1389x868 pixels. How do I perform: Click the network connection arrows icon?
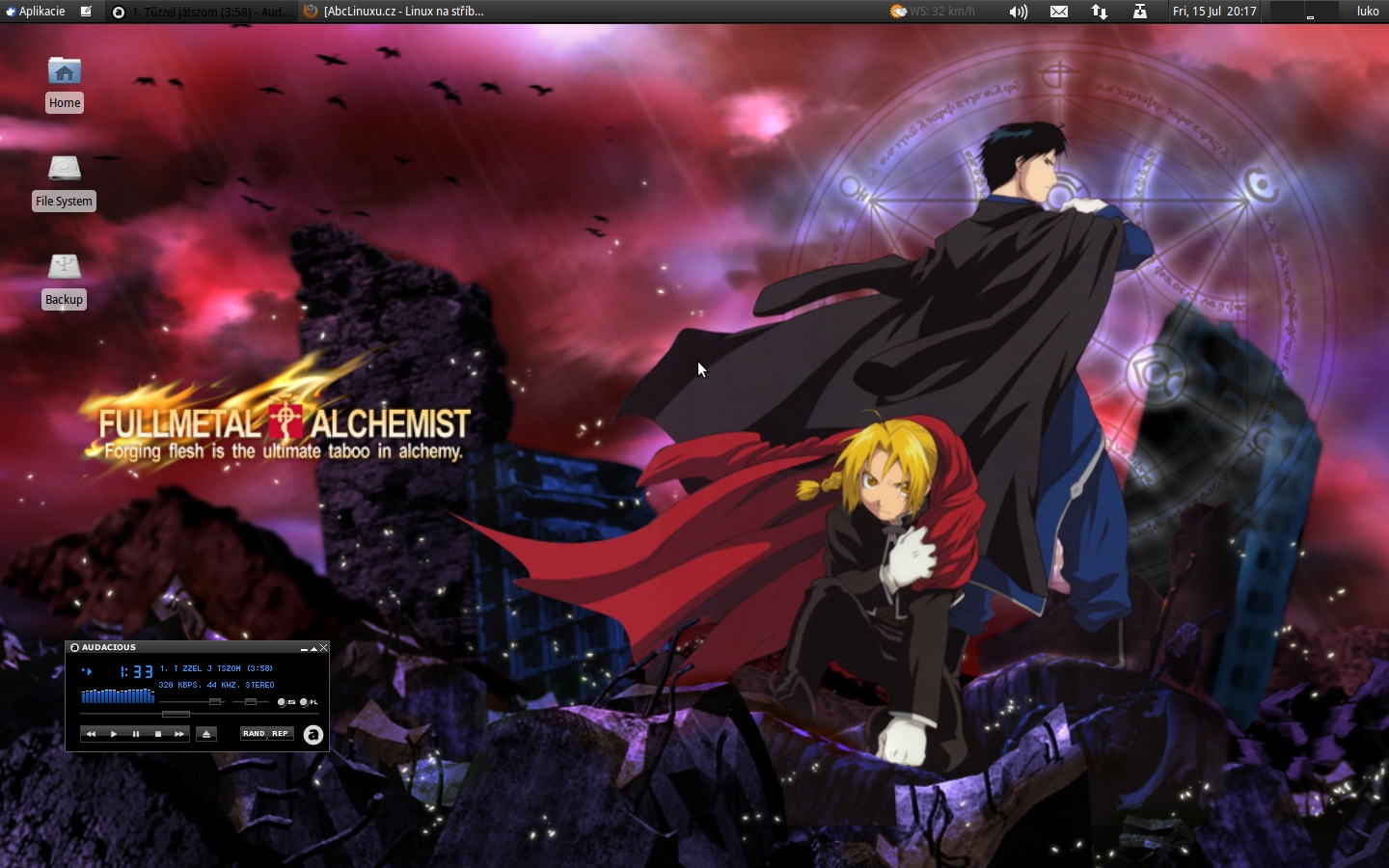click(1100, 12)
